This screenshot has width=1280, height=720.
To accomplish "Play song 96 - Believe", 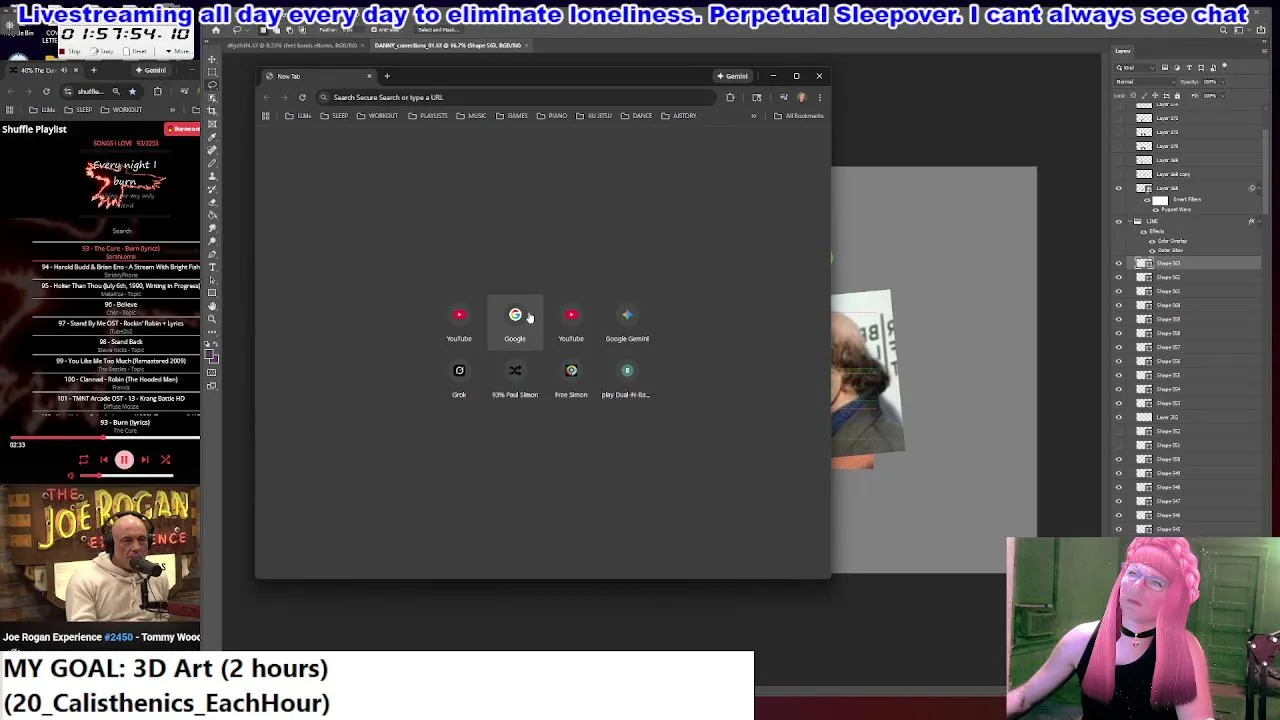I will (121, 307).
